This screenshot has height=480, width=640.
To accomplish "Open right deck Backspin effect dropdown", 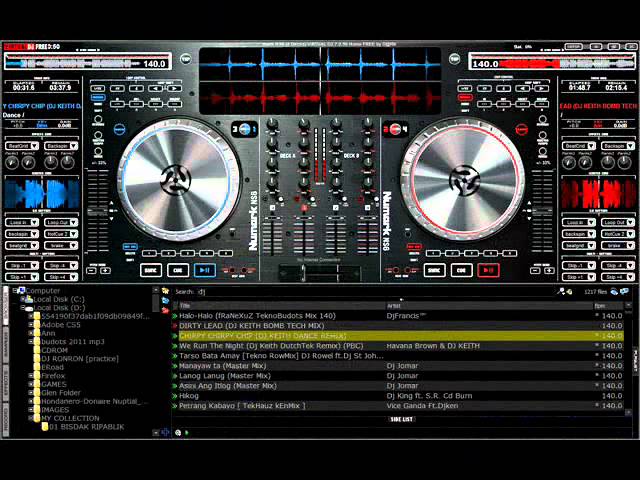I will (x=618, y=146).
